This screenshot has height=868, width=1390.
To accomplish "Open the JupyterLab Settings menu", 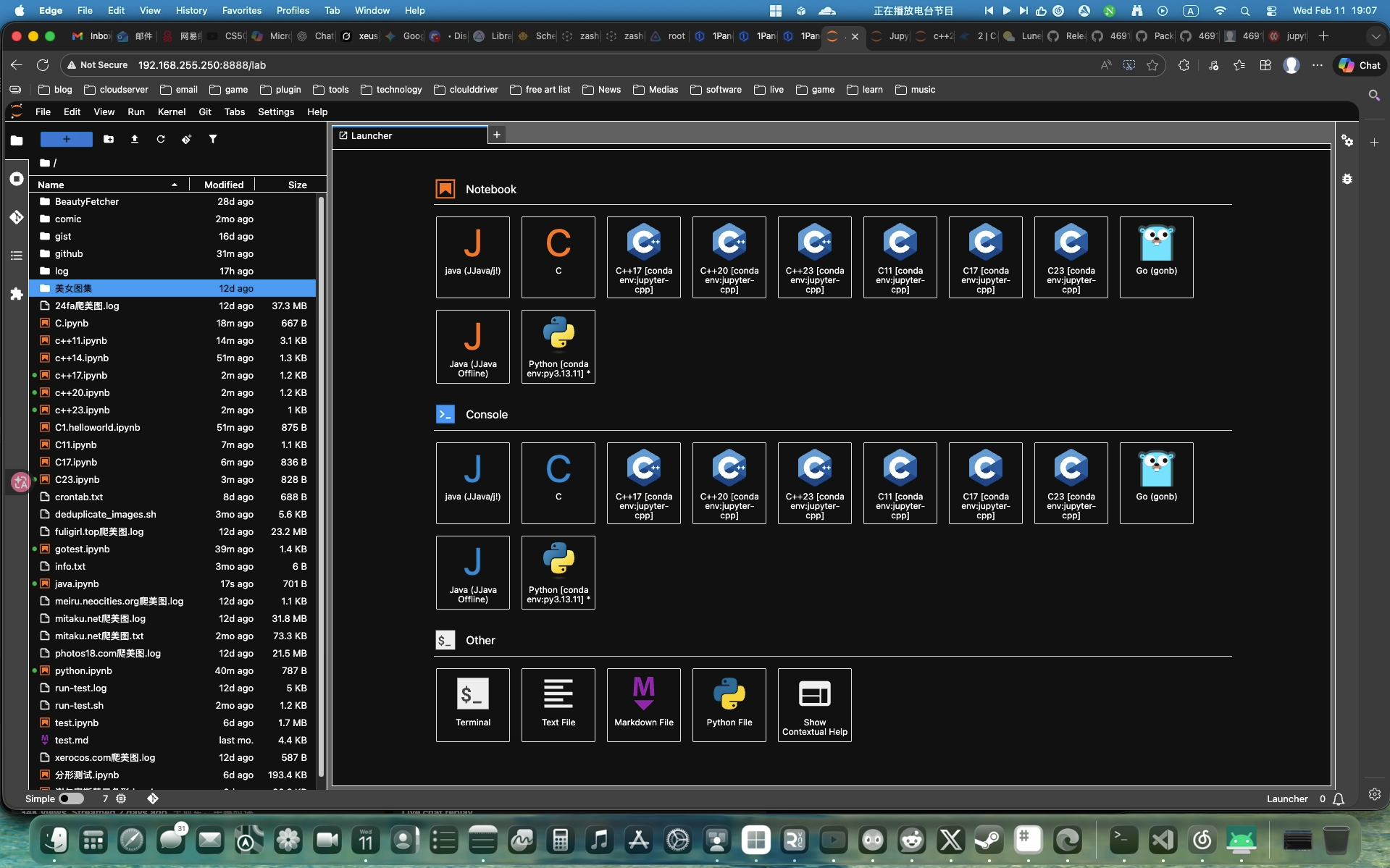I will (276, 111).
